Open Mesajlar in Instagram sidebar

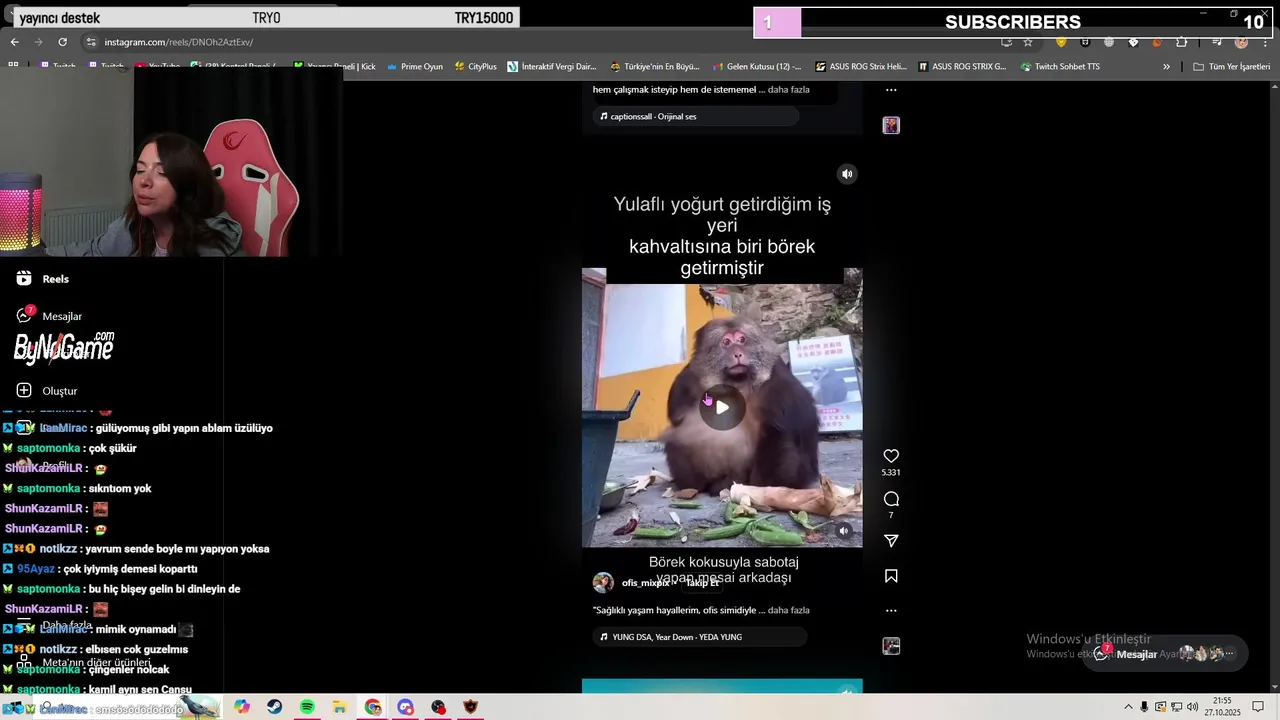coord(50,316)
